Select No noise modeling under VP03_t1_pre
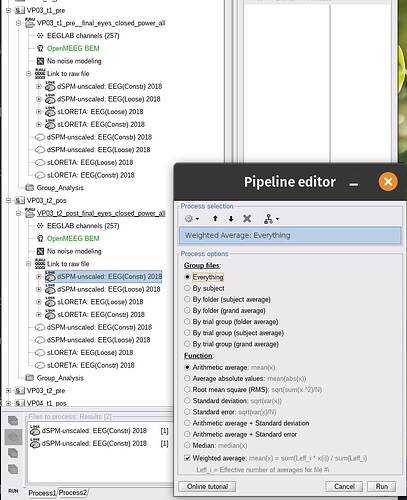The image size is (407, 500). point(74,61)
